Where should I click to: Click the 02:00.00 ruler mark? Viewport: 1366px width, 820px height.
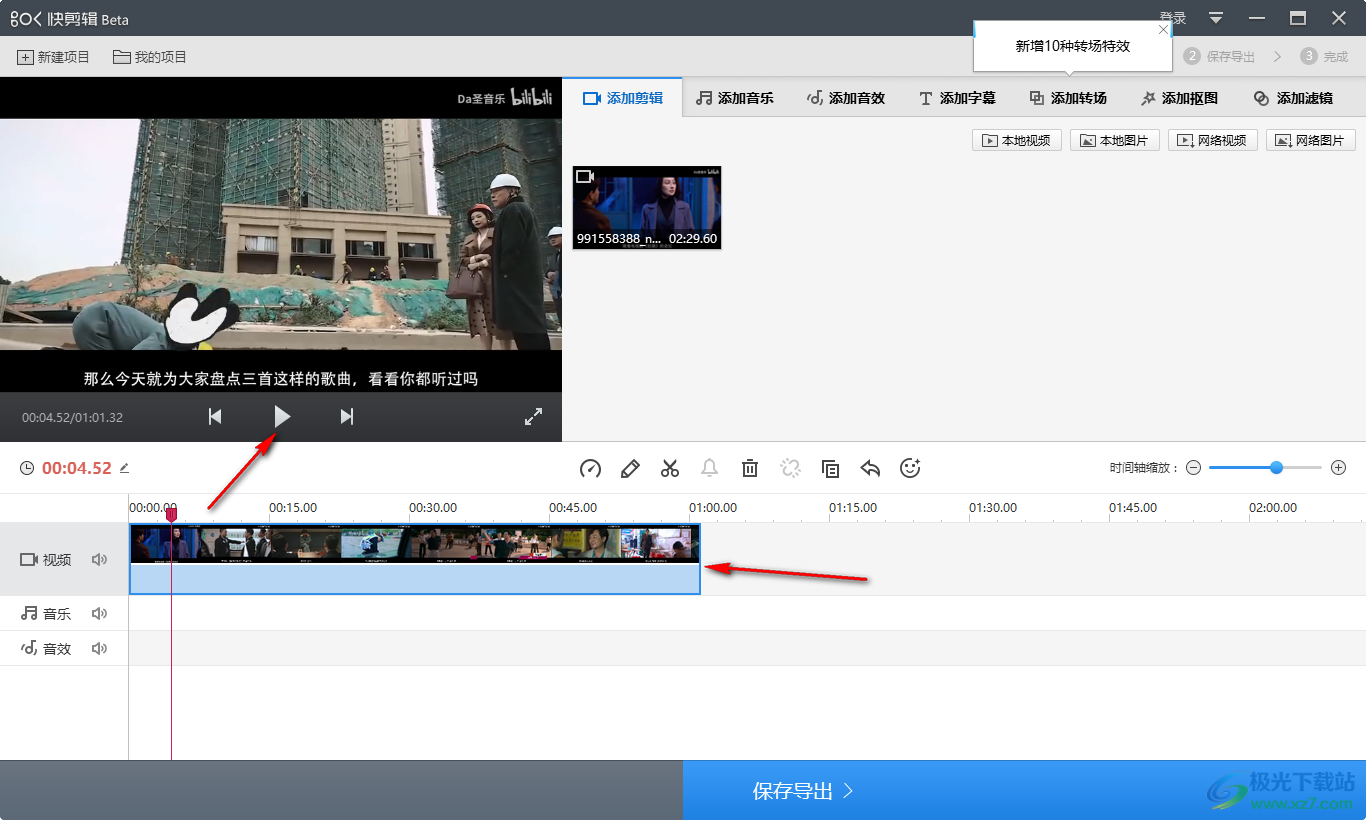pos(1273,508)
